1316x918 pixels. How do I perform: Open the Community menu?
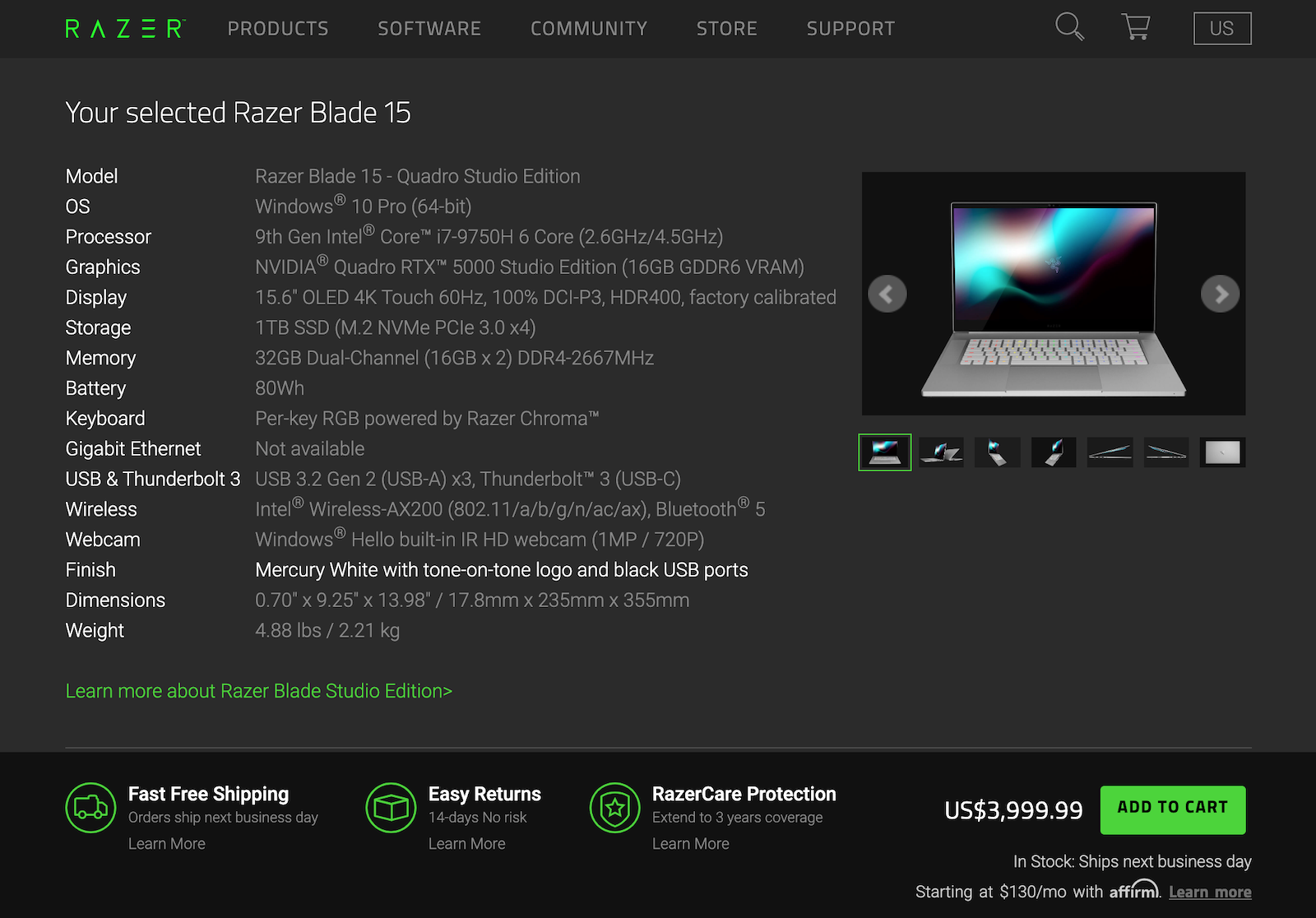click(x=589, y=29)
